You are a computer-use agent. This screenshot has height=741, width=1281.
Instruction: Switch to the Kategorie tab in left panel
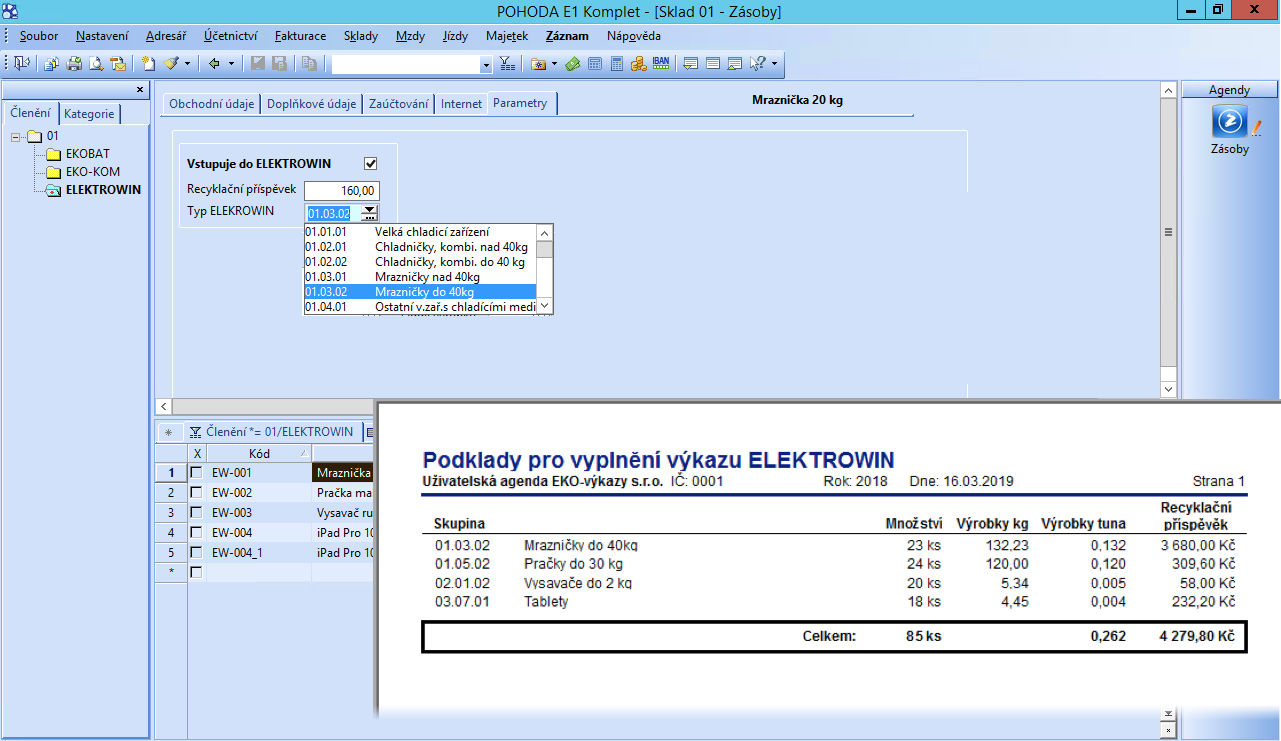point(89,114)
